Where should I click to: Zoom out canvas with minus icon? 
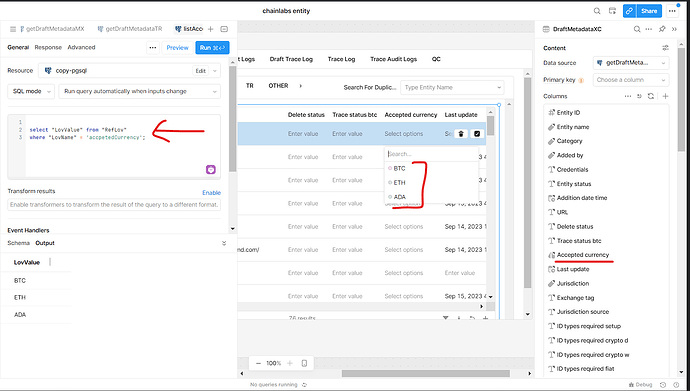tap(258, 363)
